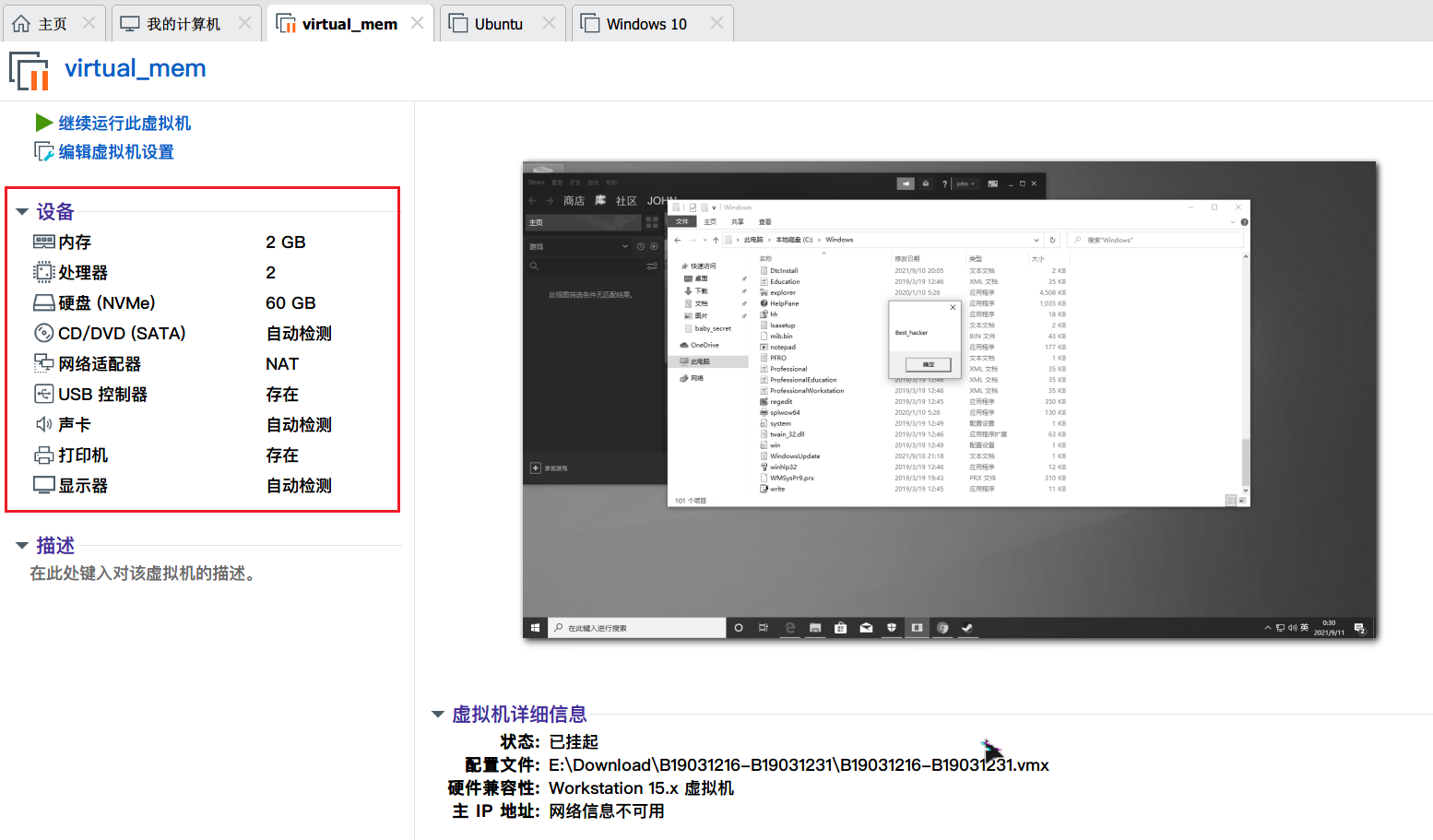Select the 网络适配器 device label
Viewport: 1433px width, 840px height.
100,363
